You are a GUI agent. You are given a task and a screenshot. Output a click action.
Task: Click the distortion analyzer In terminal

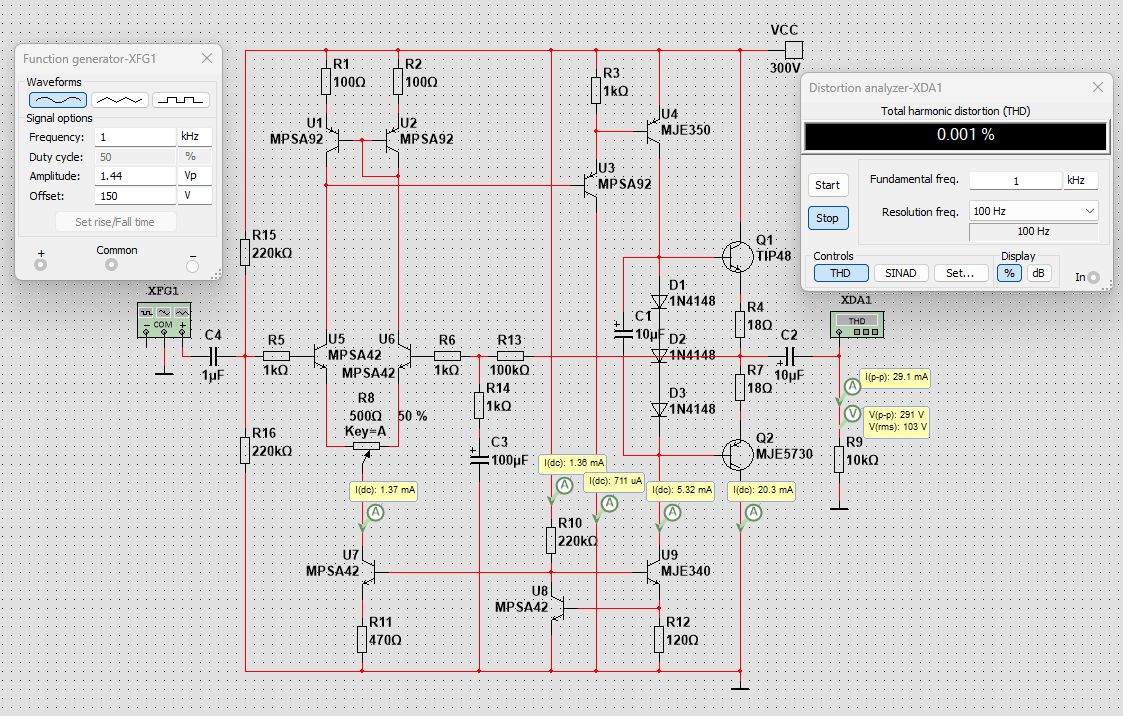coord(1094,277)
